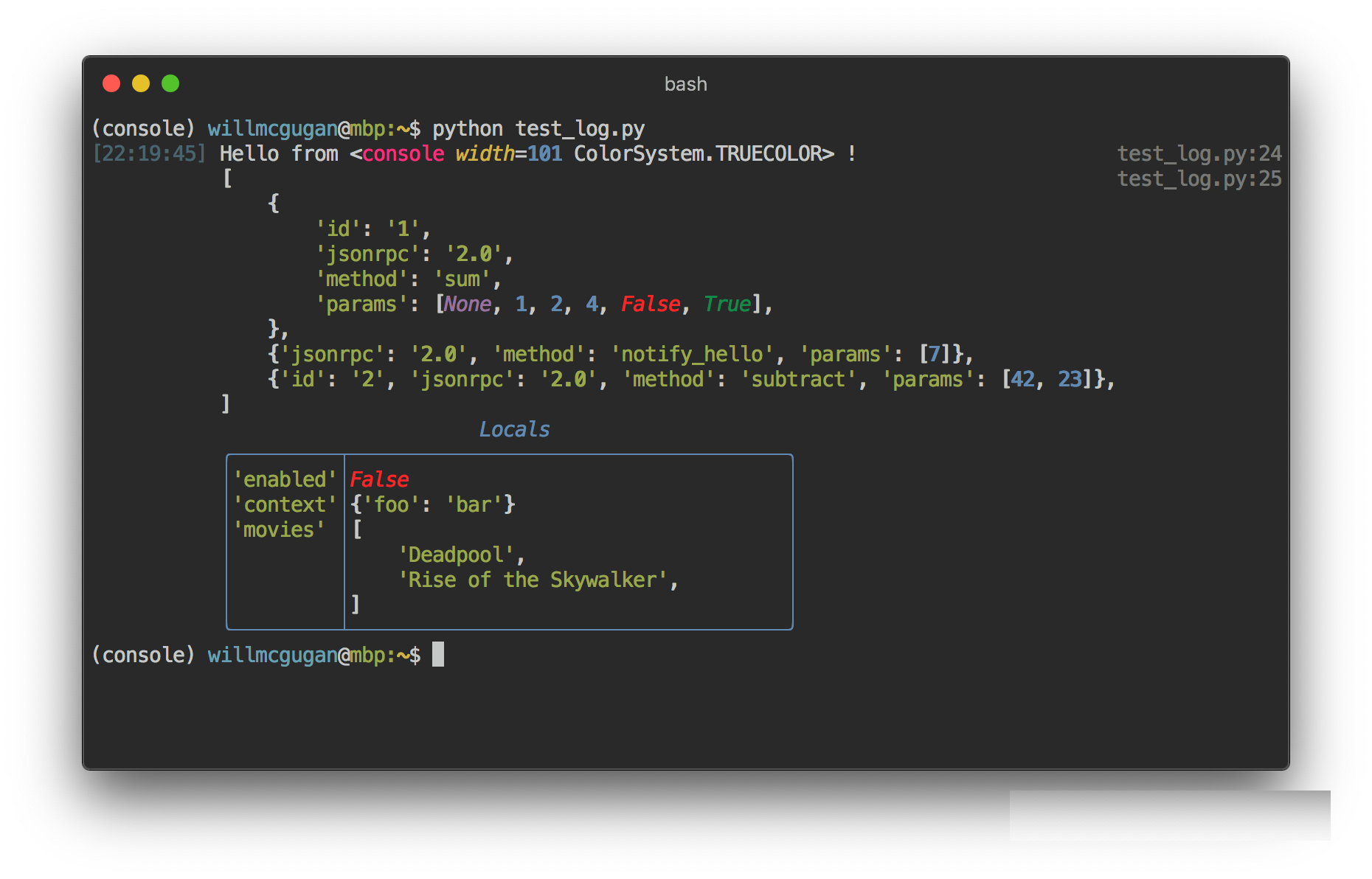Click the [22:19:45] log timestamp
The image size is (1372, 879).
[149, 153]
